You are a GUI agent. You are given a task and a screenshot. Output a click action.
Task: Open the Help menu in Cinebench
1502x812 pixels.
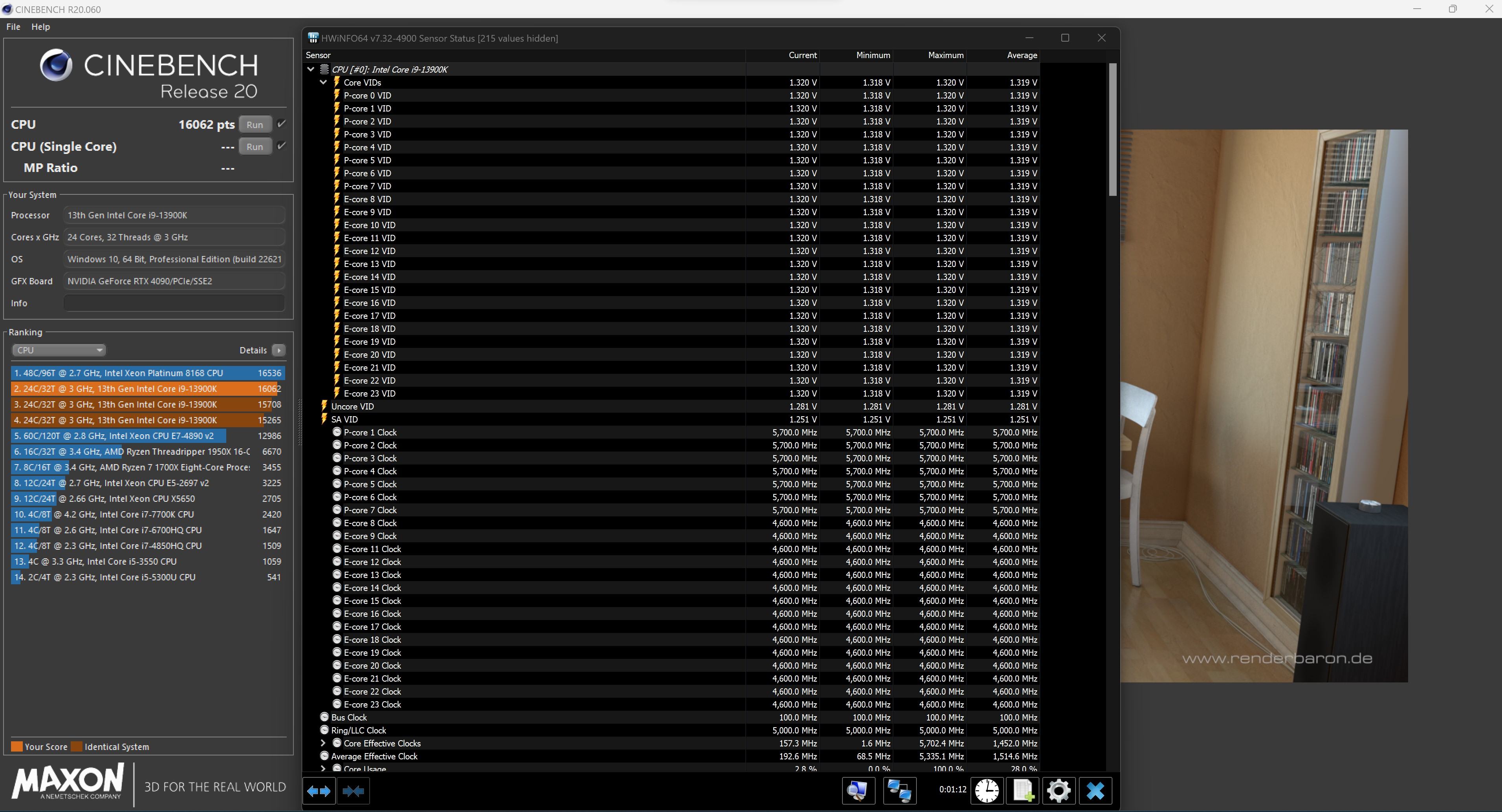(x=40, y=27)
